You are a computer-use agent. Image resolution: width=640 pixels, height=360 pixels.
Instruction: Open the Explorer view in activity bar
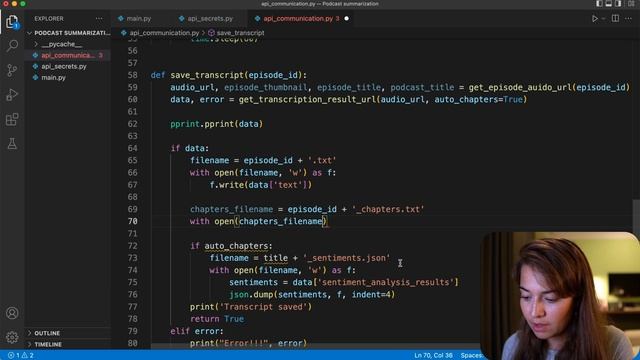point(12,21)
